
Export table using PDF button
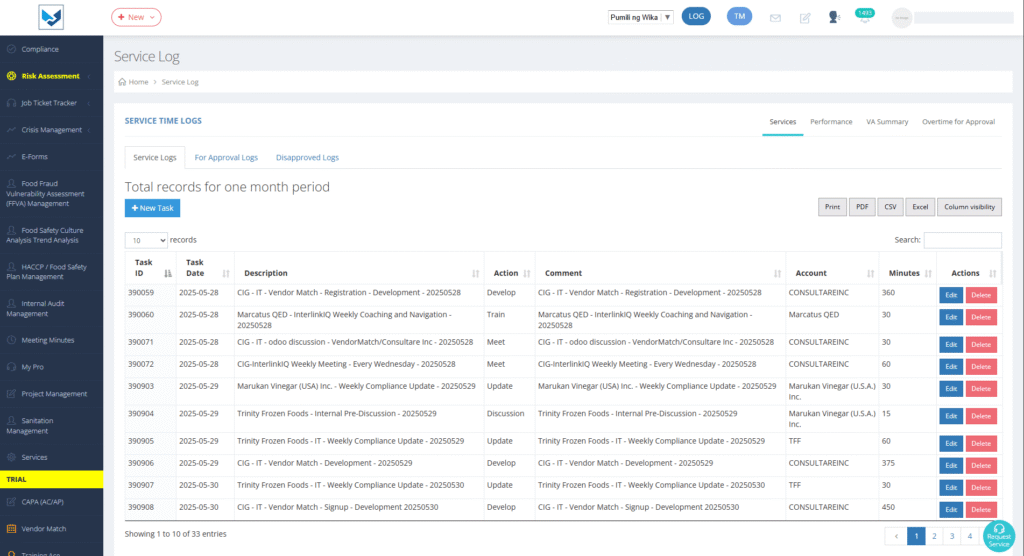(x=862, y=207)
